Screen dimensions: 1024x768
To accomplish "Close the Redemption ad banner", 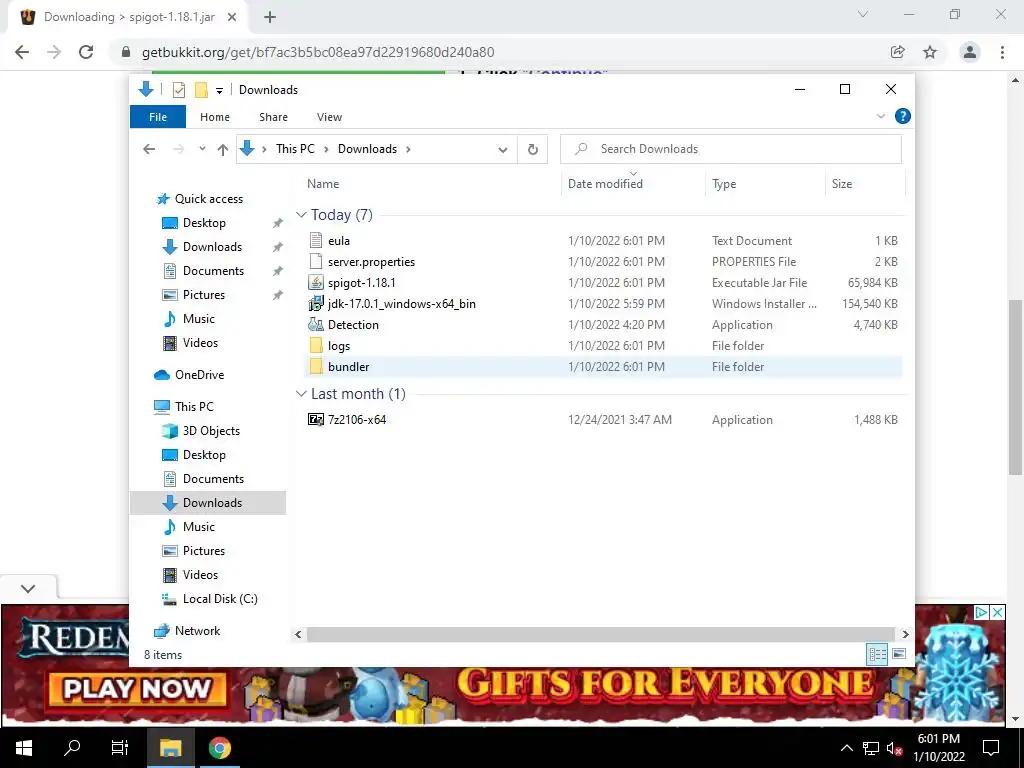I will coord(997,613).
